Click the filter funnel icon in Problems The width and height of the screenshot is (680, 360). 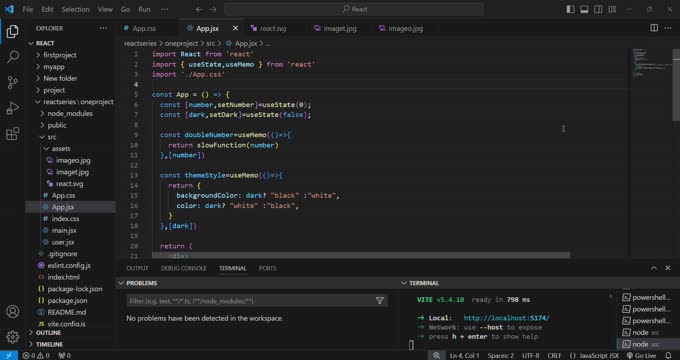tap(379, 301)
